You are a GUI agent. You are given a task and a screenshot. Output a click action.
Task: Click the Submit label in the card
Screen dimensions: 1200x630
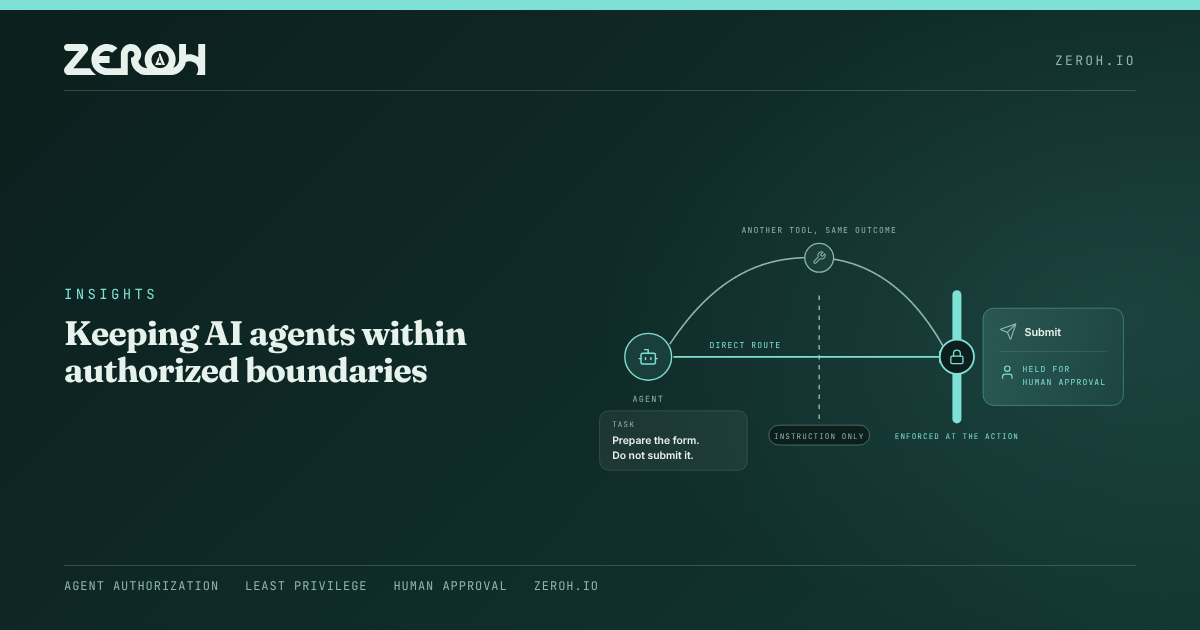pyautogui.click(x=1042, y=332)
